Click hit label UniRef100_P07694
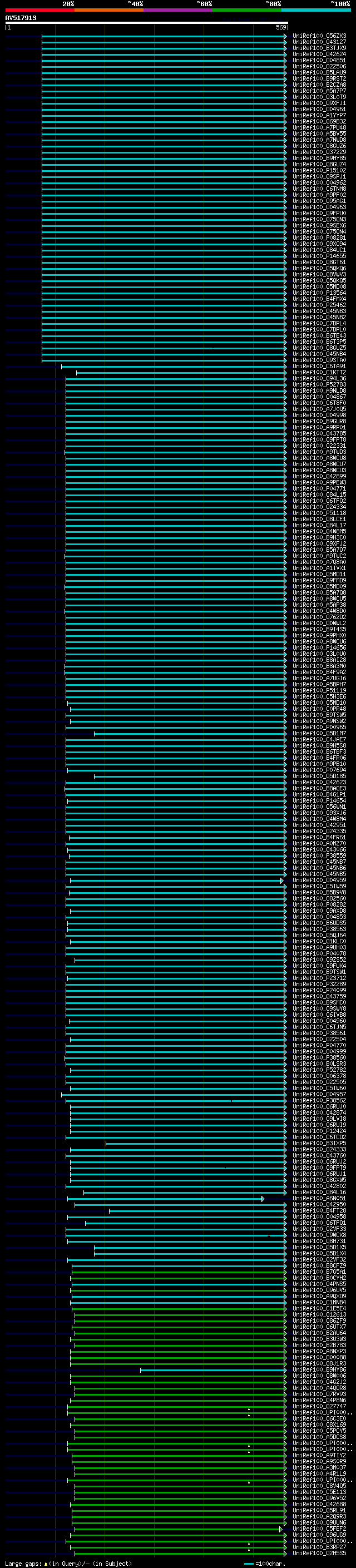The image size is (356, 1568). (319, 770)
